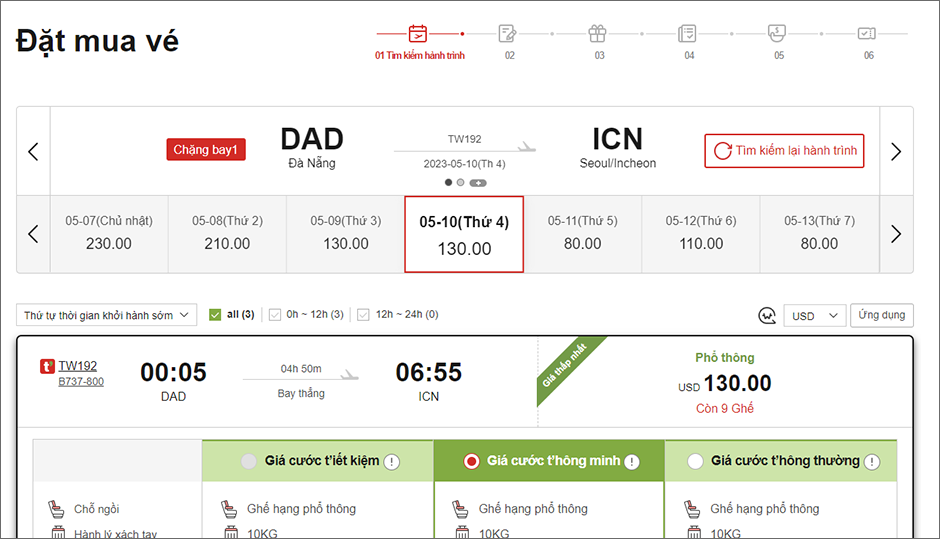Open the B737-800 aircraft link

pos(81,382)
